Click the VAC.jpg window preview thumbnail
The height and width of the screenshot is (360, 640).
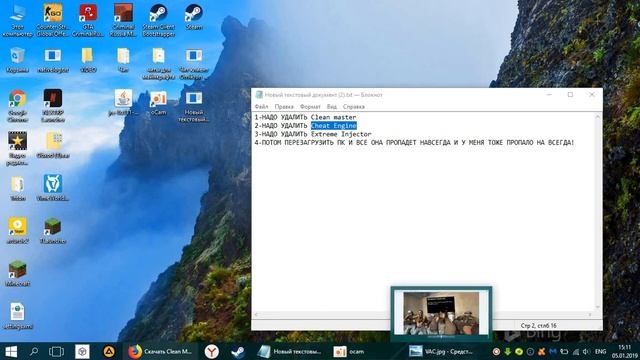[x=441, y=313]
